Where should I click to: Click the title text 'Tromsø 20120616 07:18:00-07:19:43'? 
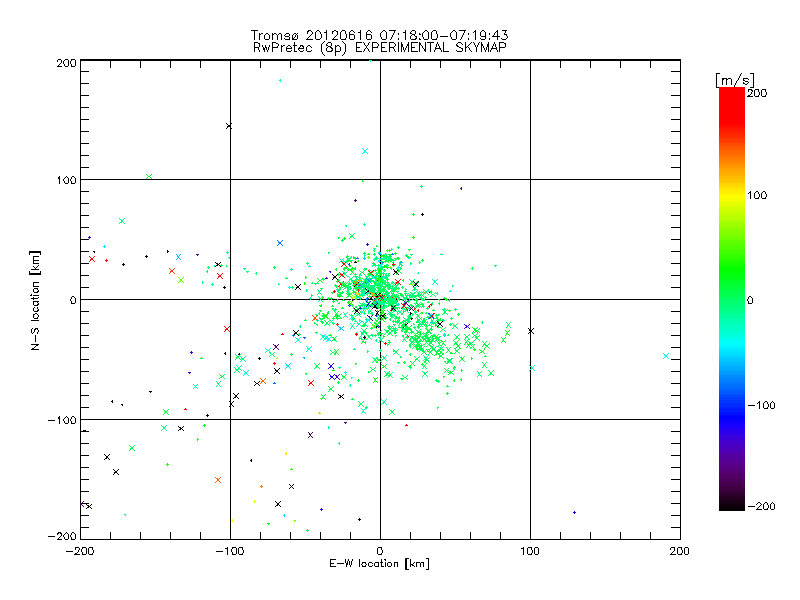380,35
